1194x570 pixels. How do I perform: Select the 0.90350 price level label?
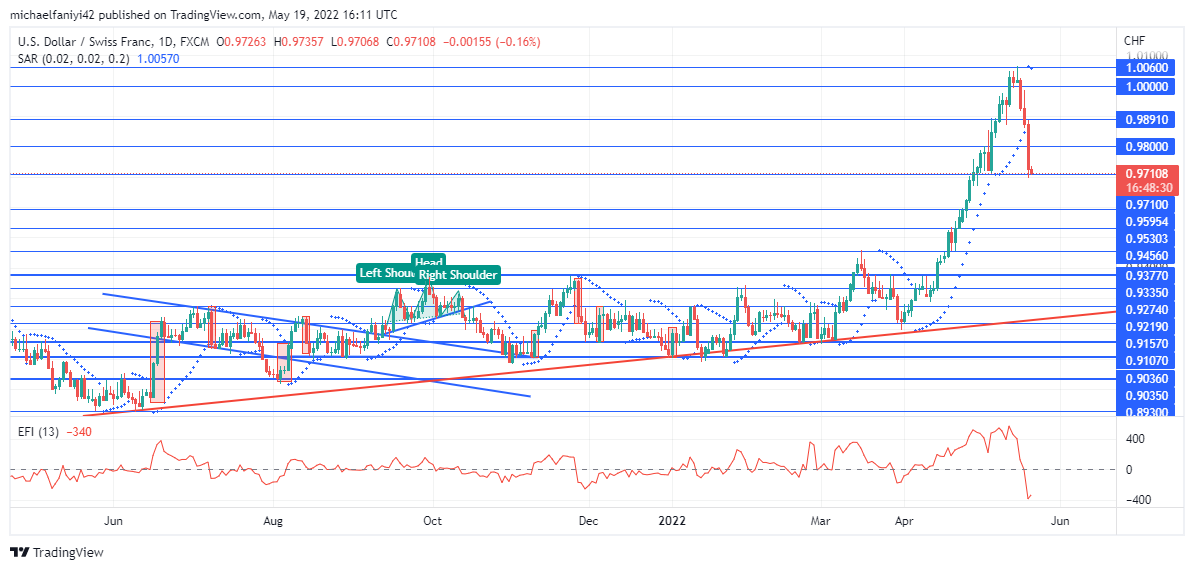[x=1146, y=396]
